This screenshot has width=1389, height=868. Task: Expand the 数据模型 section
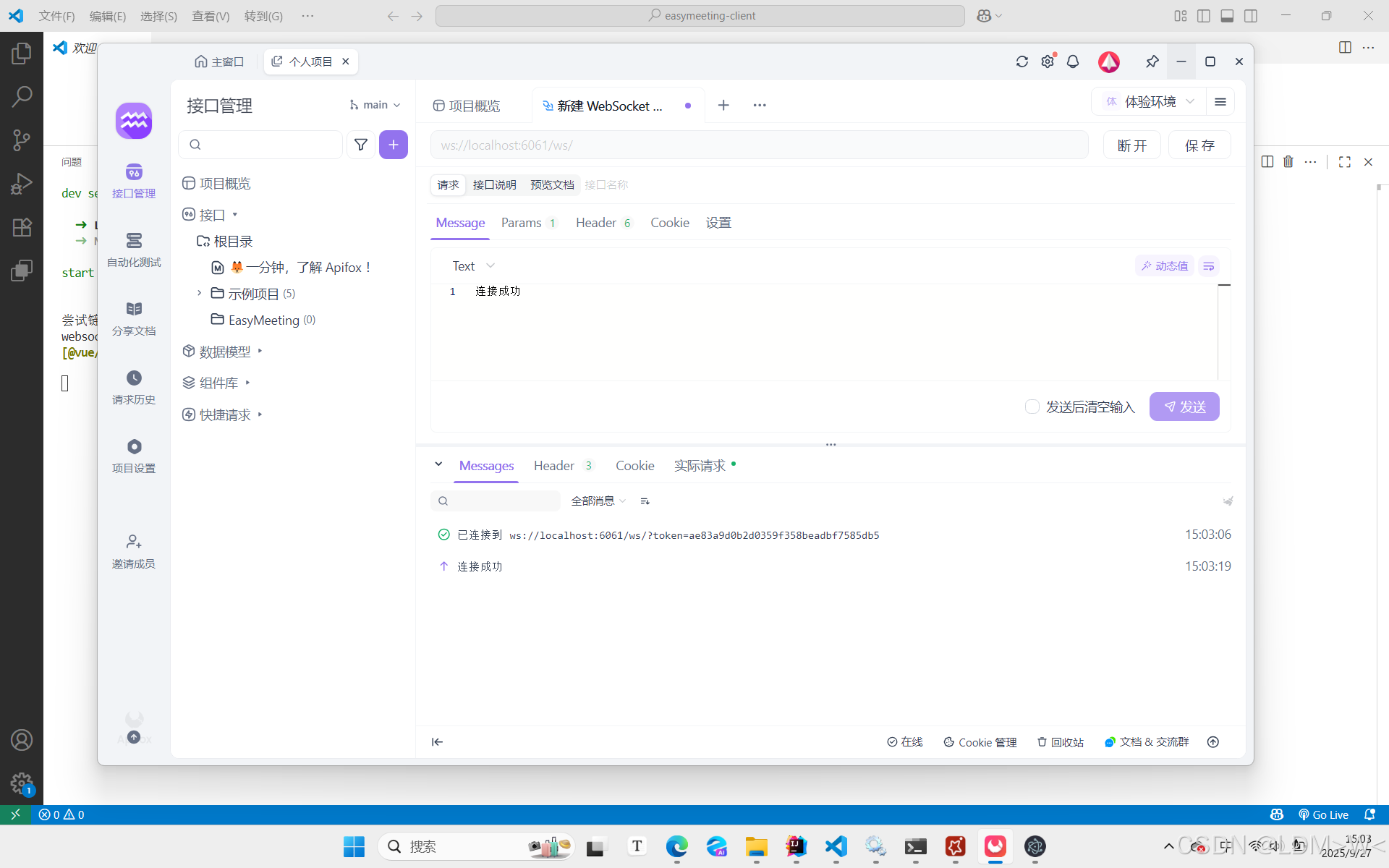point(260,351)
